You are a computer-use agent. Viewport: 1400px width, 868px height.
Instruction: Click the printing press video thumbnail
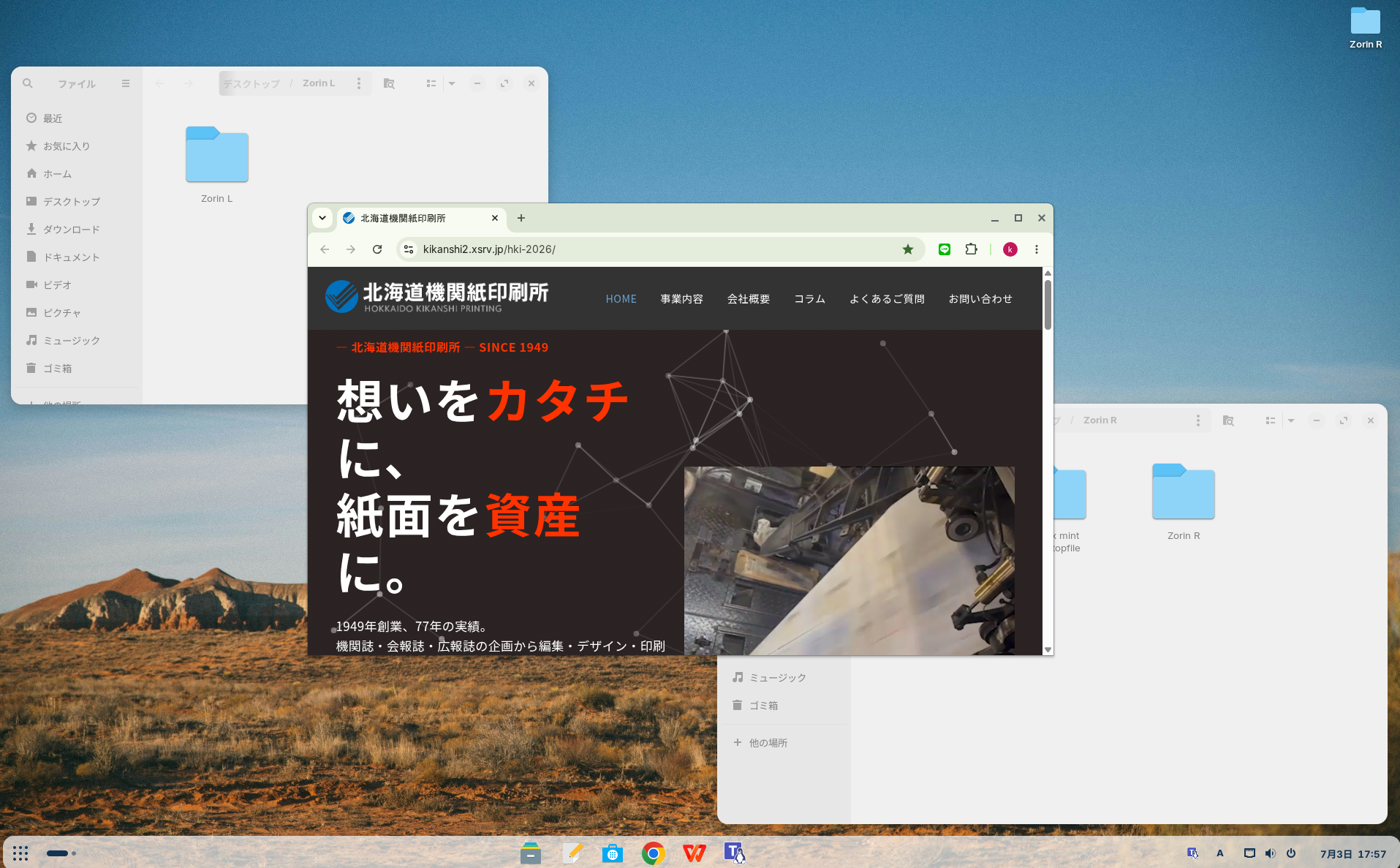(x=850, y=560)
